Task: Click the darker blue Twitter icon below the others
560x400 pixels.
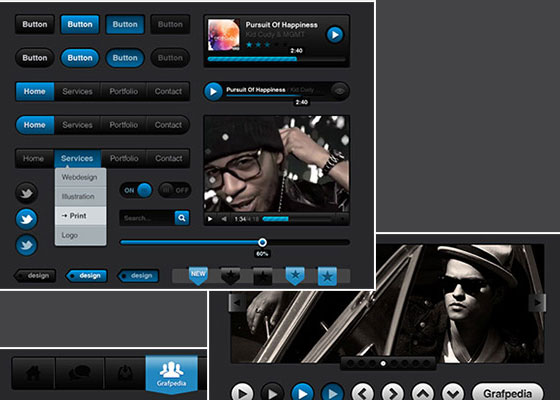Action: [x=26, y=245]
